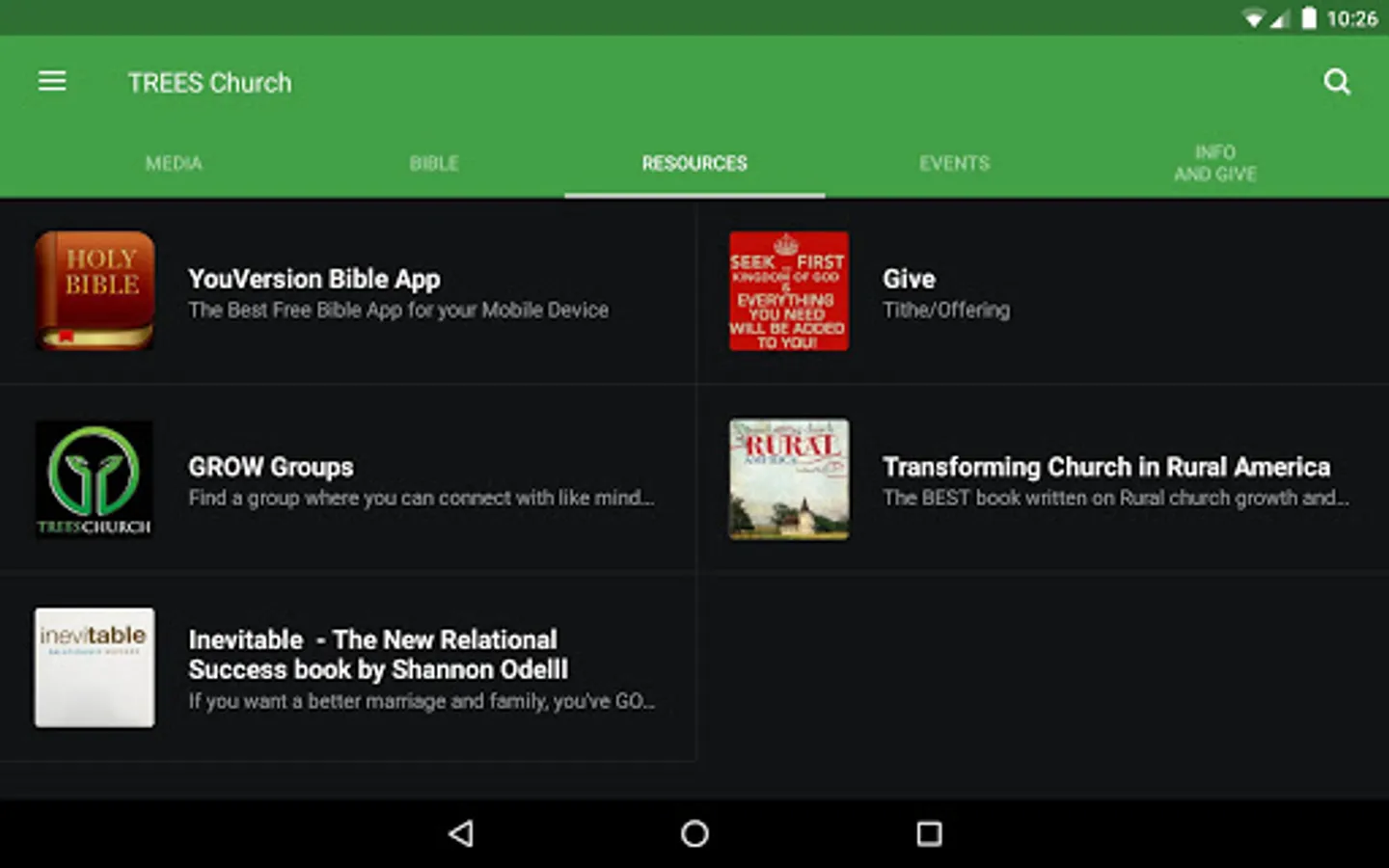Tap the battery status icon
The height and width of the screenshot is (868, 1389).
point(1309,18)
